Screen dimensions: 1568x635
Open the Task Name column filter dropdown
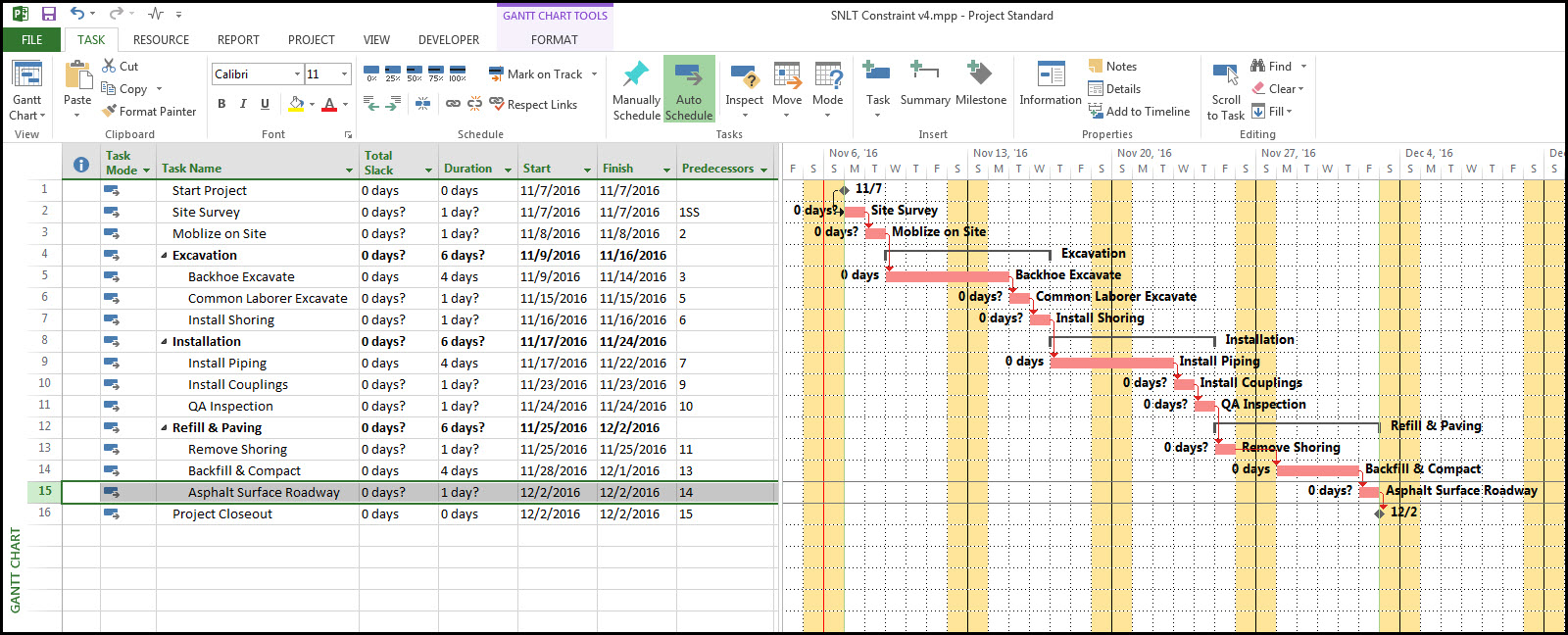coord(349,170)
